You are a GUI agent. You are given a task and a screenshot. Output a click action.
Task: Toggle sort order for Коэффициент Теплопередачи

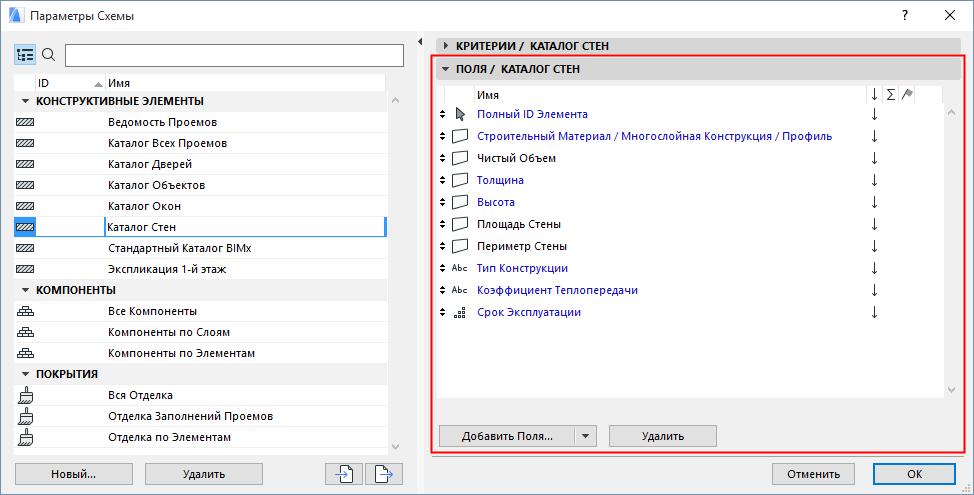coord(875,290)
